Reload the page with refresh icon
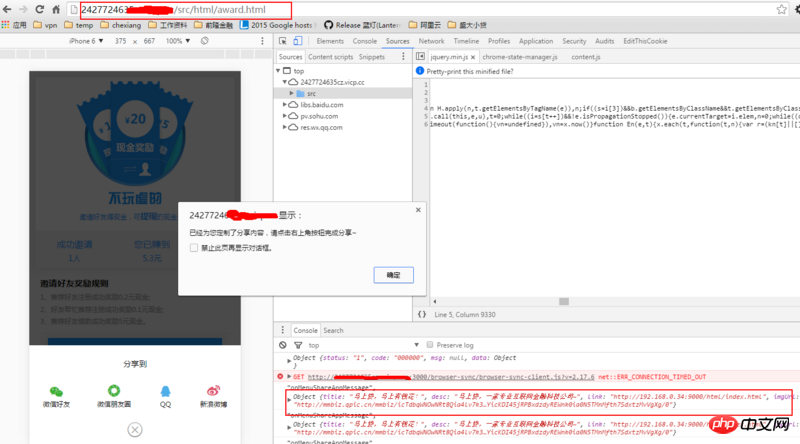This screenshot has height=444, width=800. [39, 9]
